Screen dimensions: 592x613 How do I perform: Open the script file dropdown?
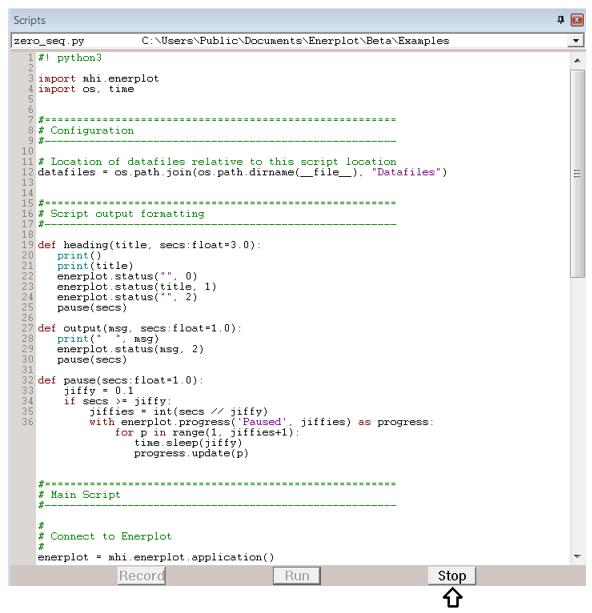(576, 41)
